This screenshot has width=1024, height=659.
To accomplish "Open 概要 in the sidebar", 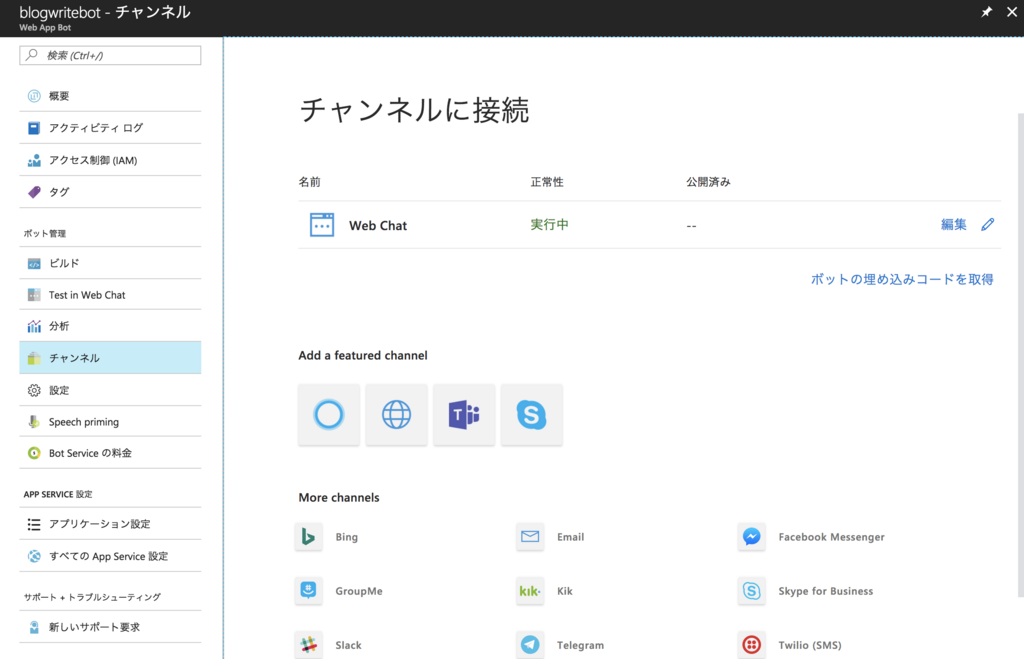I will point(110,96).
